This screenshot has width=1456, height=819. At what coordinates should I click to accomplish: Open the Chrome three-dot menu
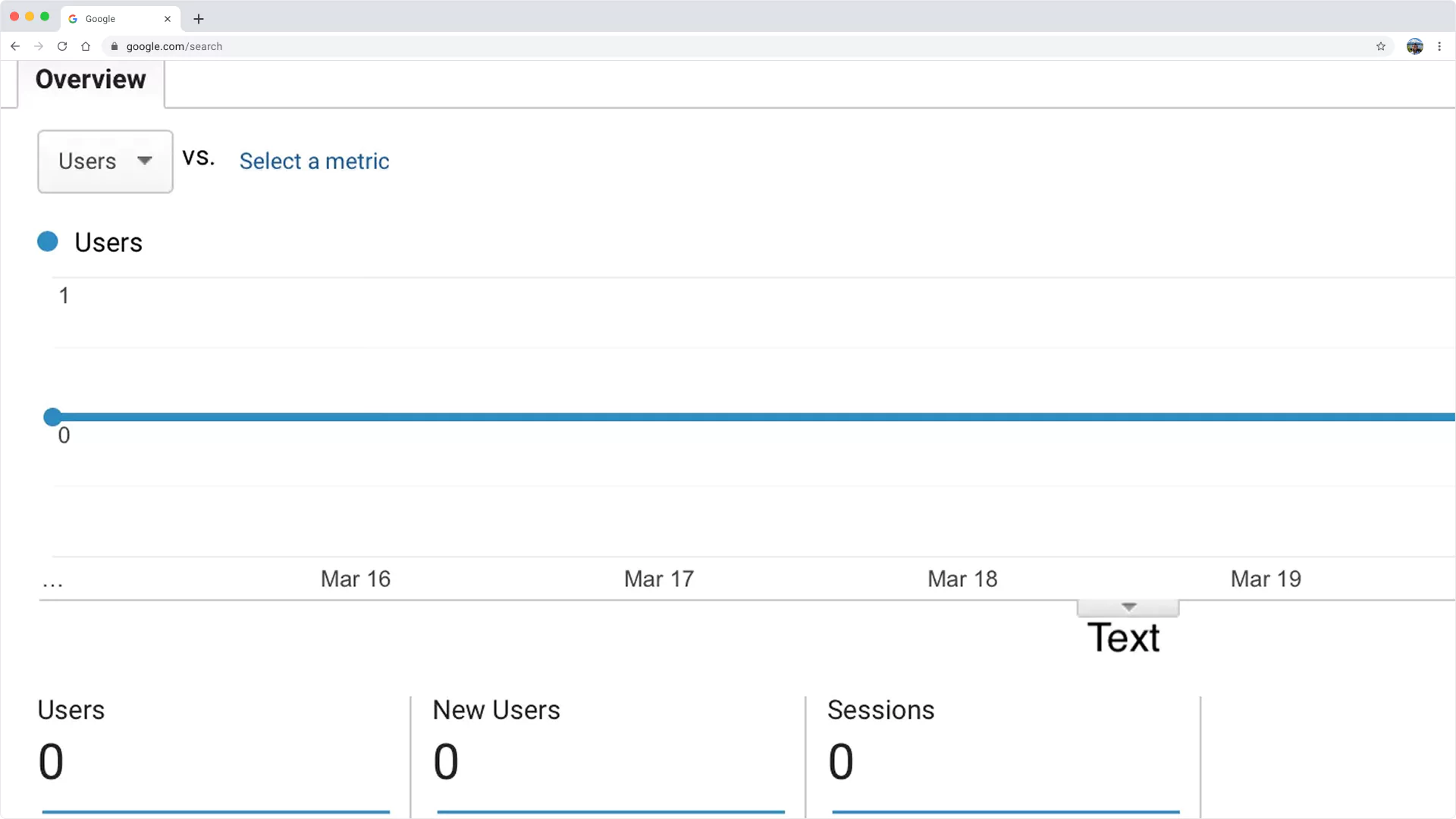click(1439, 46)
